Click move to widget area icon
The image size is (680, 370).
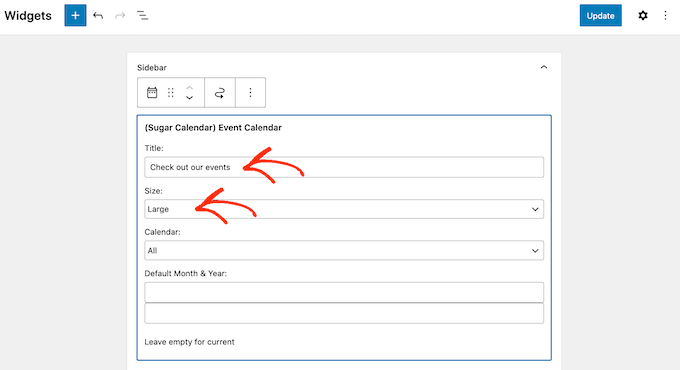click(x=220, y=92)
